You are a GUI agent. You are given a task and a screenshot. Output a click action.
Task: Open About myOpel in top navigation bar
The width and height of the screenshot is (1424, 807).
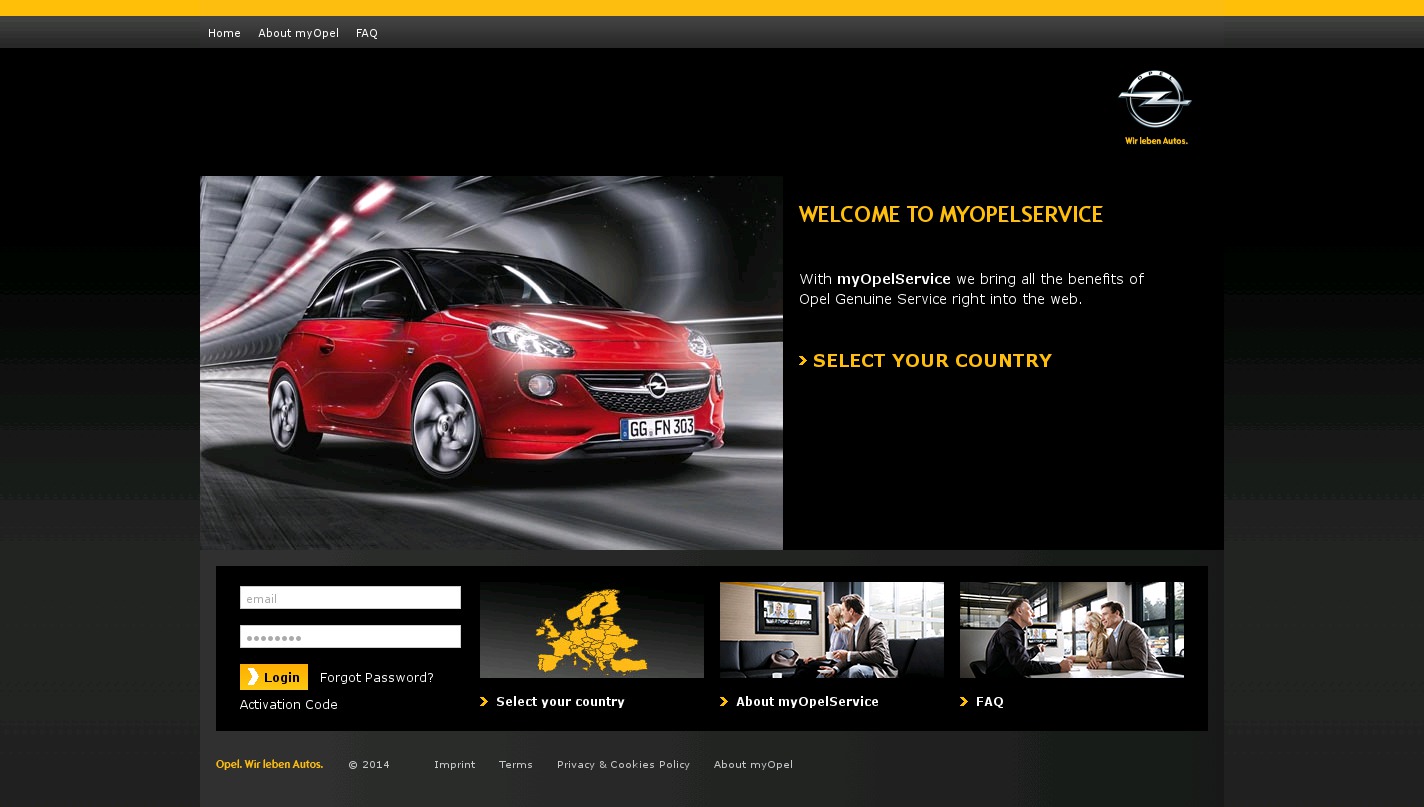(x=298, y=33)
